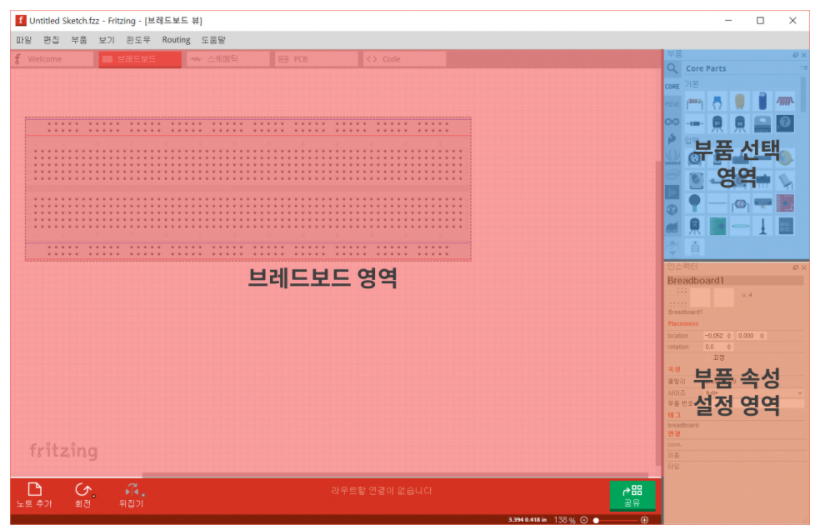
Task: Open the 파일 menu
Action: coord(24,40)
